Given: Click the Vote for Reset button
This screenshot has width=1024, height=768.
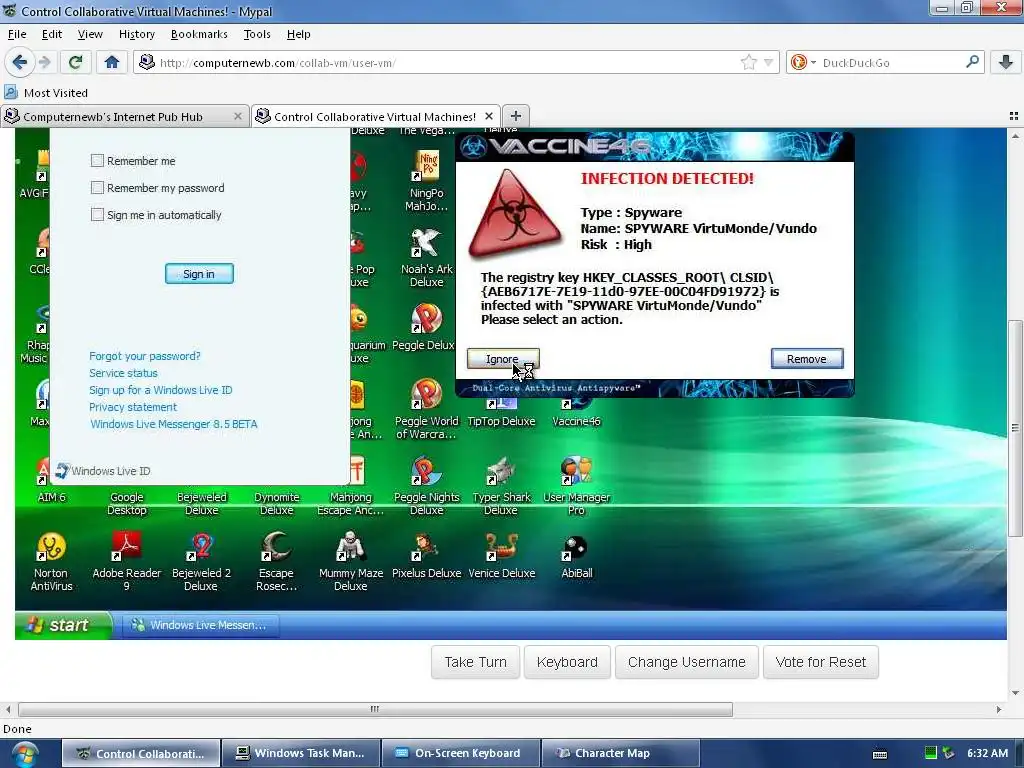Looking at the screenshot, I should 820,662.
